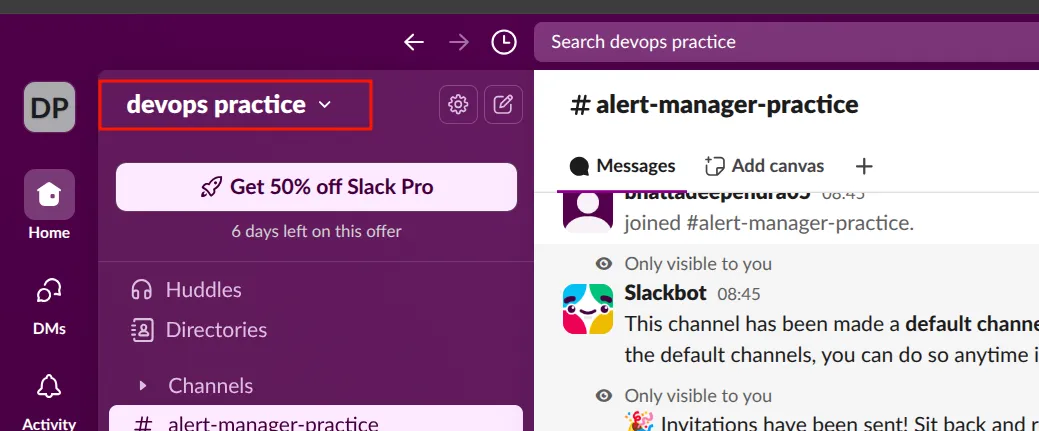
Task: Open Activity bell in the sidebar
Action: 49,401
